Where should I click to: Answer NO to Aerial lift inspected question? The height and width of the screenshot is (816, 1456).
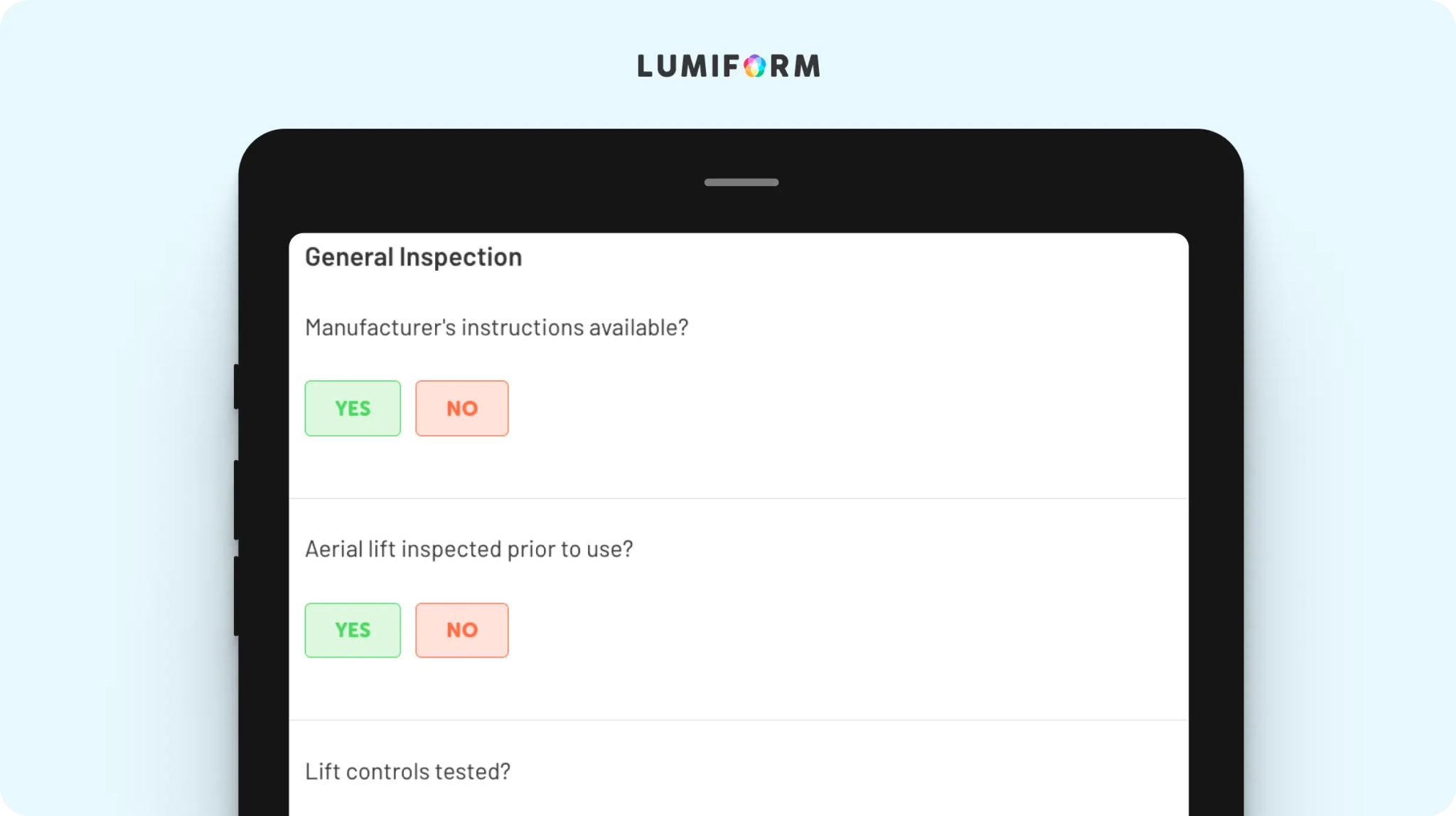pos(461,630)
